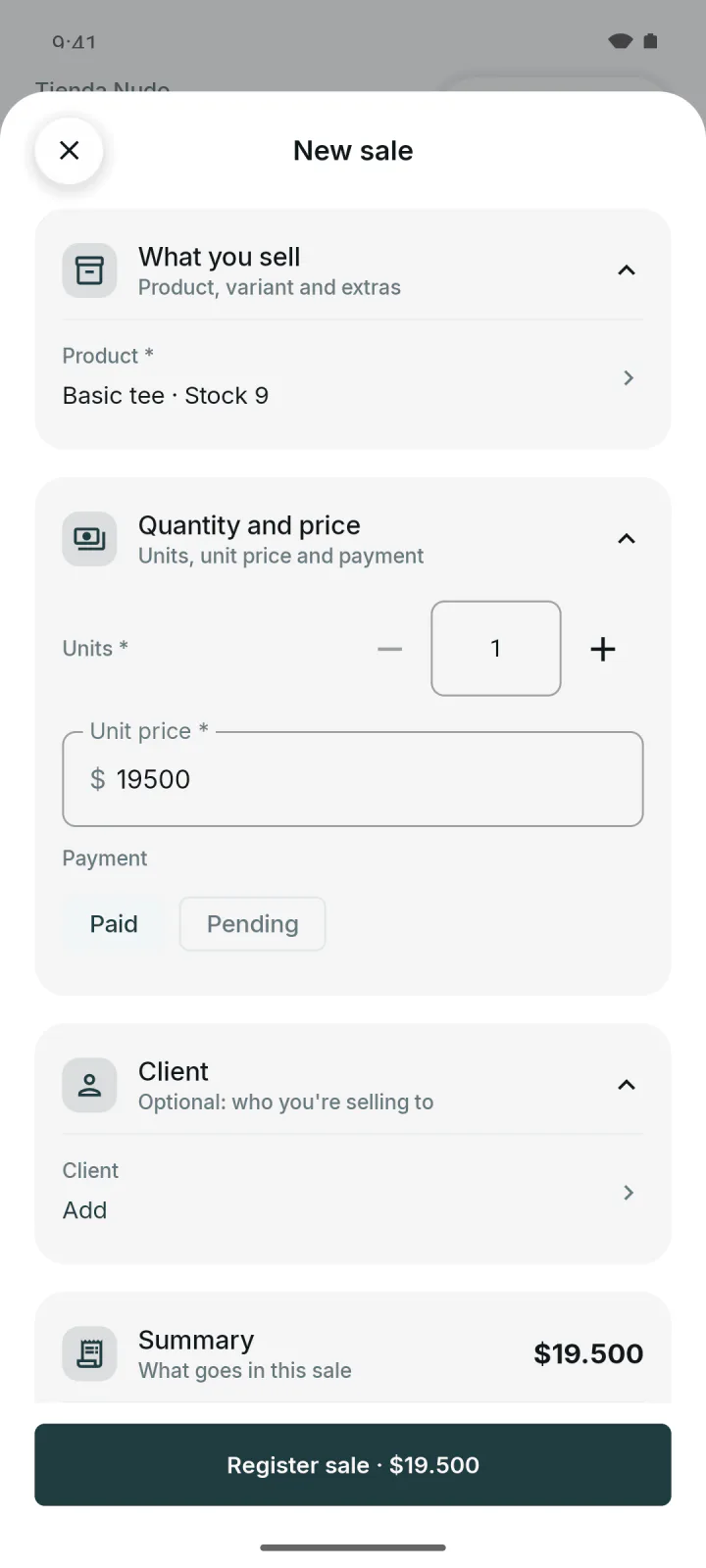
Task: Collapse the What you sell section
Action: point(627,270)
